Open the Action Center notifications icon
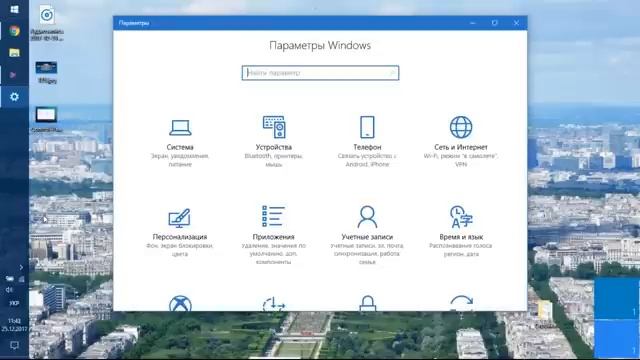The width and height of the screenshot is (640, 360). 14,345
